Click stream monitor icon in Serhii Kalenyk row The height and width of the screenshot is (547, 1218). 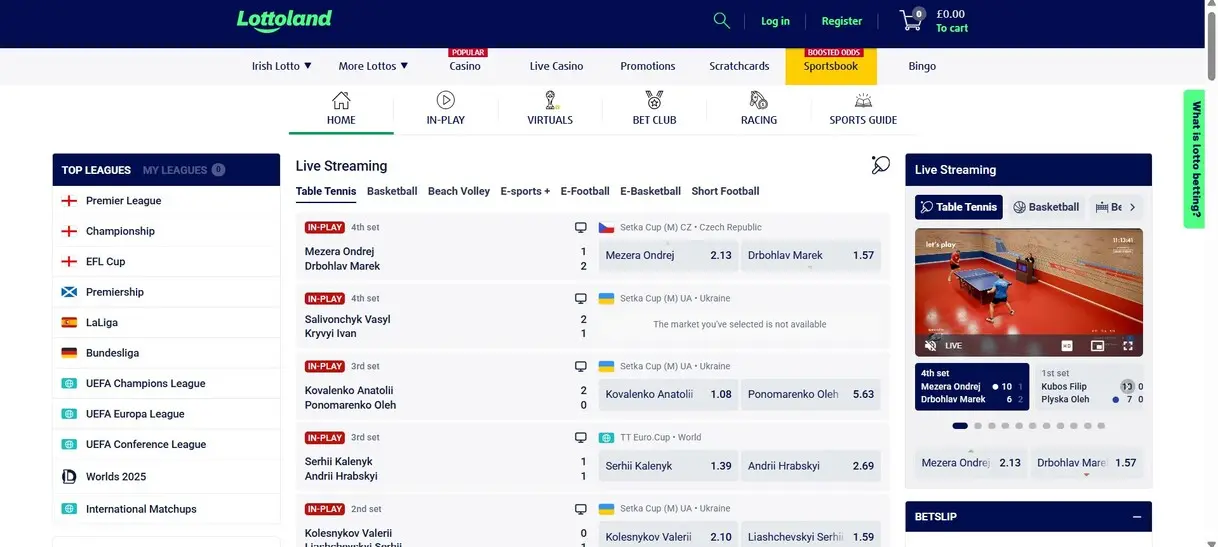[580, 438]
